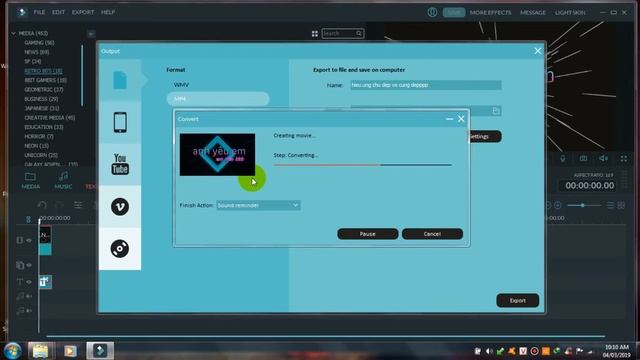Open the MESSAGE section
Image resolution: width=640 pixels, height=360 pixels.
click(x=533, y=13)
